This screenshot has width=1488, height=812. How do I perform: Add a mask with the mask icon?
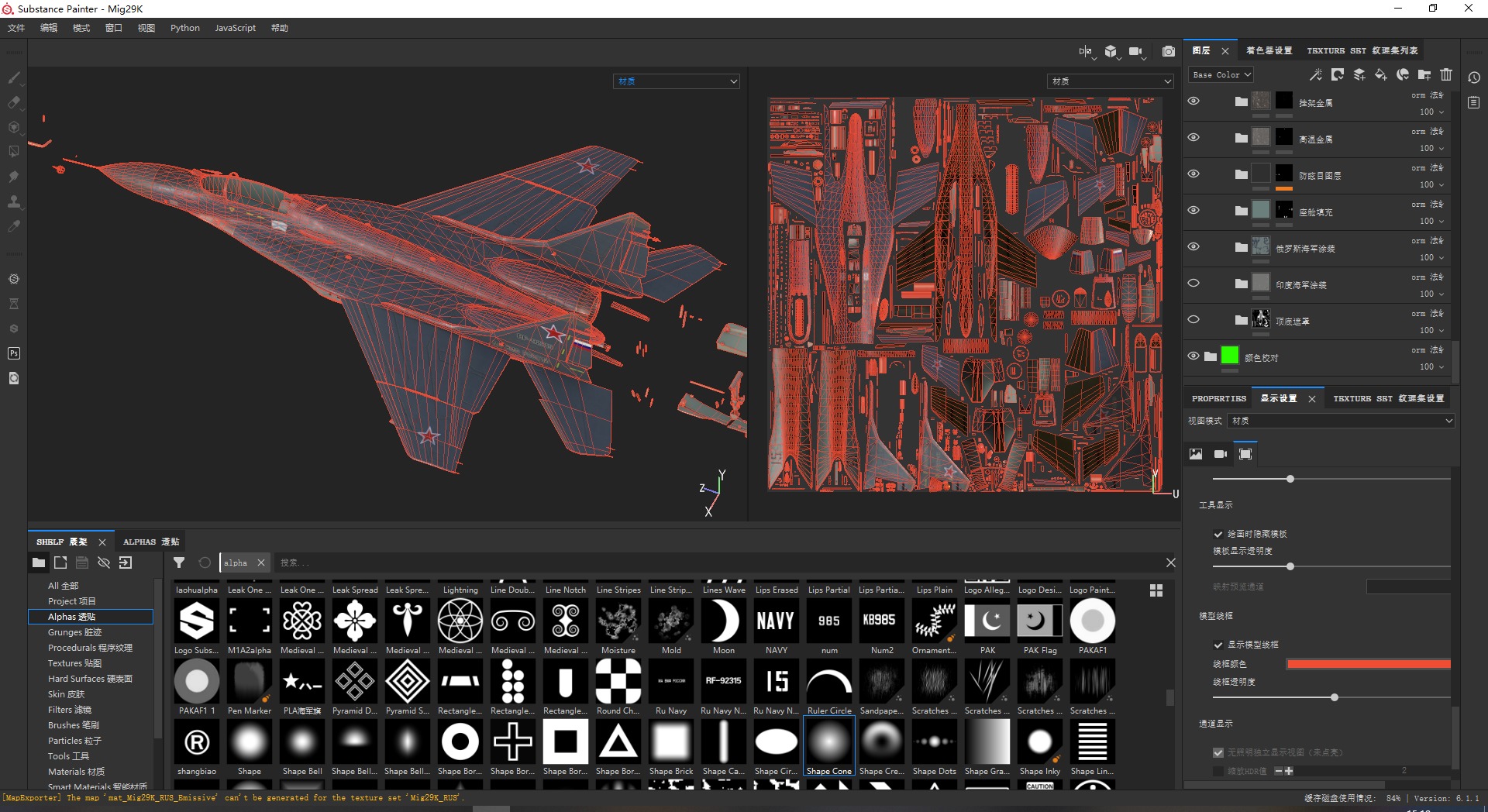click(x=1338, y=74)
